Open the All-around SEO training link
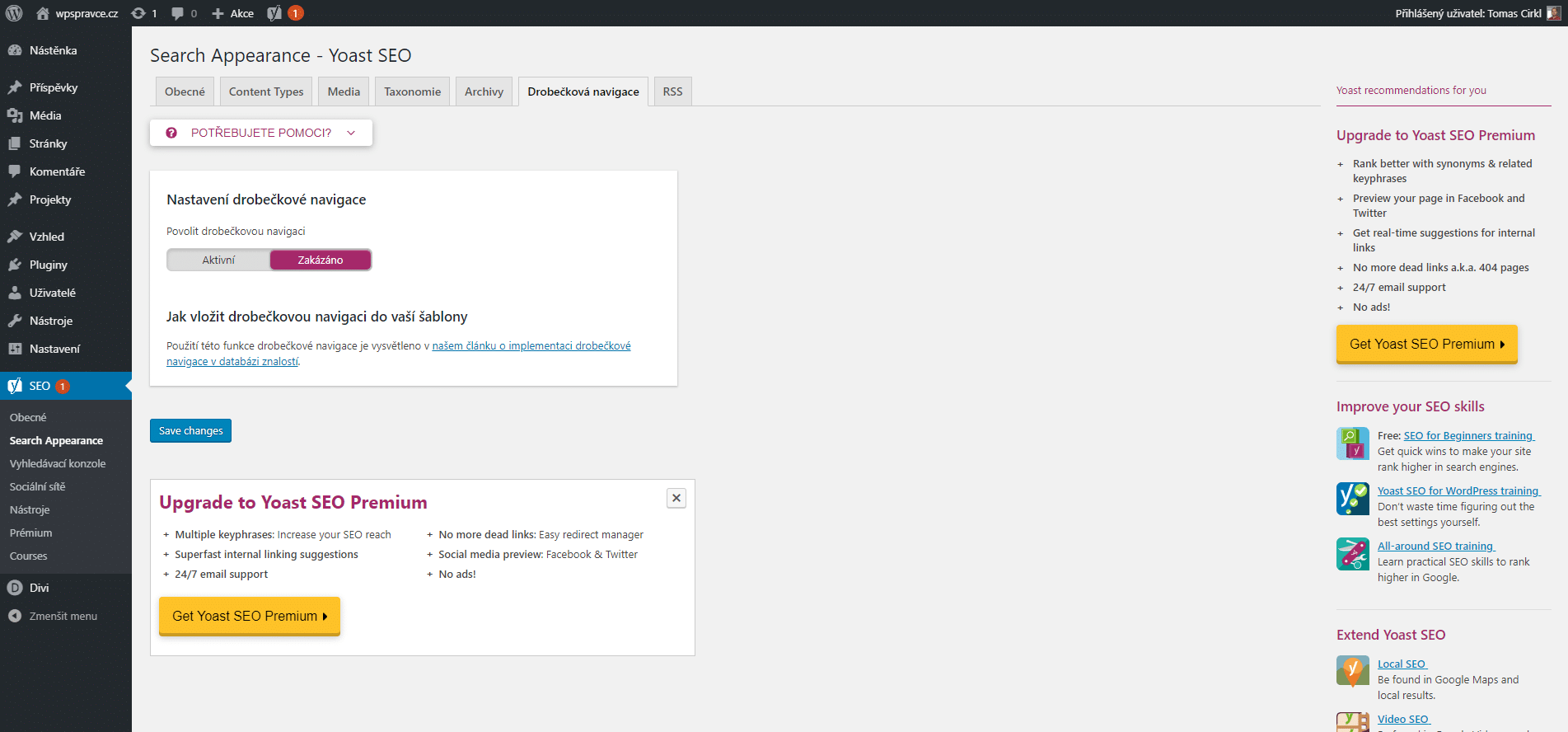The width and height of the screenshot is (1568, 732). tap(1435, 546)
